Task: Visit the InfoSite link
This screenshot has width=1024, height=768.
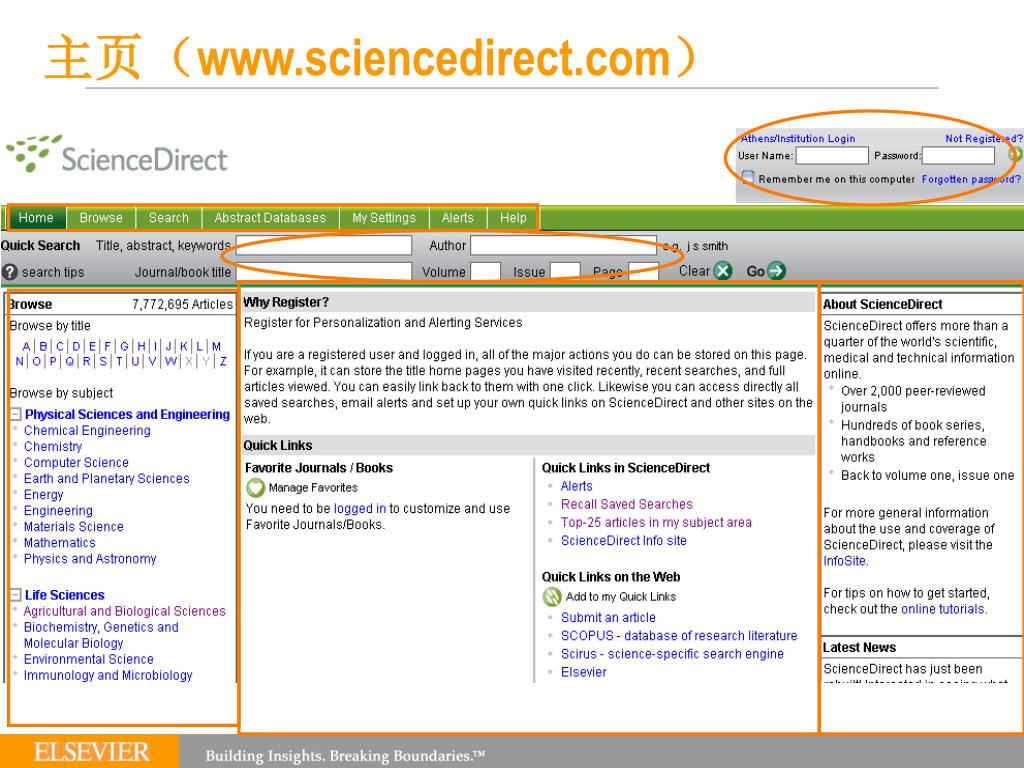Action: (x=844, y=561)
